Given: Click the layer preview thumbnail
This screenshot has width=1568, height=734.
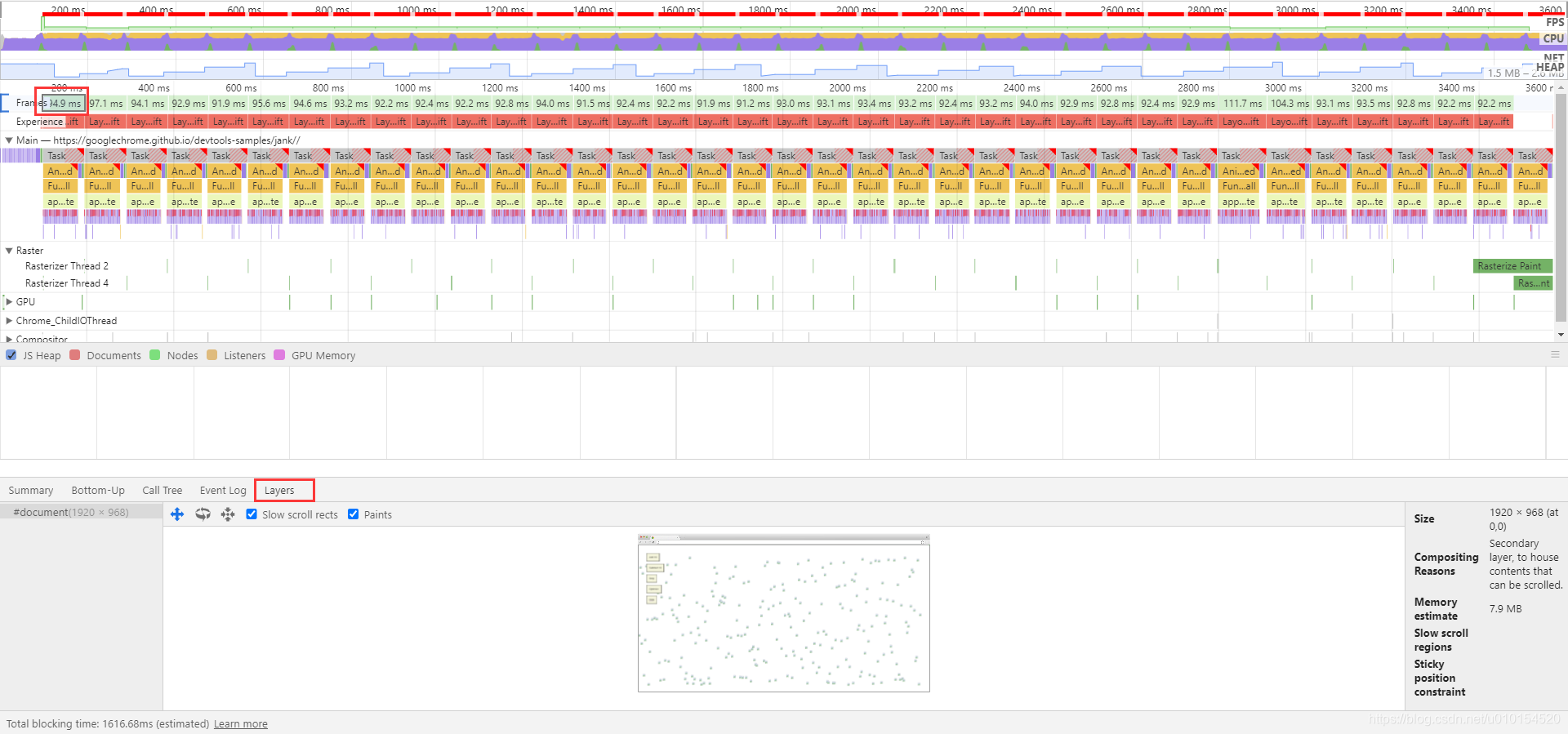Looking at the screenshot, I should click(x=784, y=613).
